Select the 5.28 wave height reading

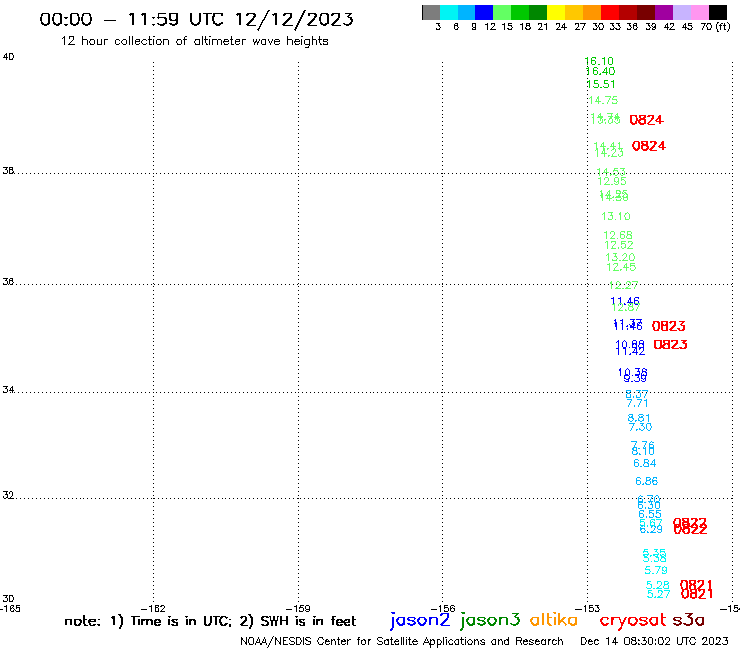[x=658, y=585]
